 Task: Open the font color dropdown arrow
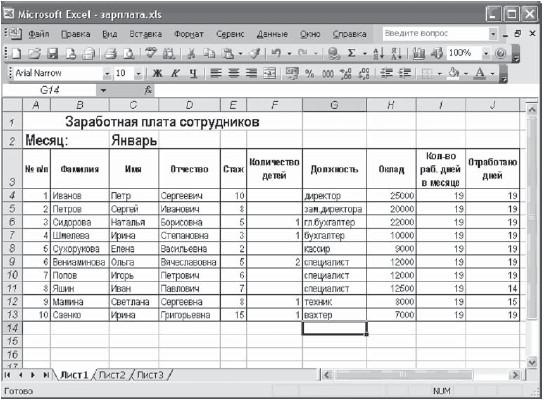point(492,74)
